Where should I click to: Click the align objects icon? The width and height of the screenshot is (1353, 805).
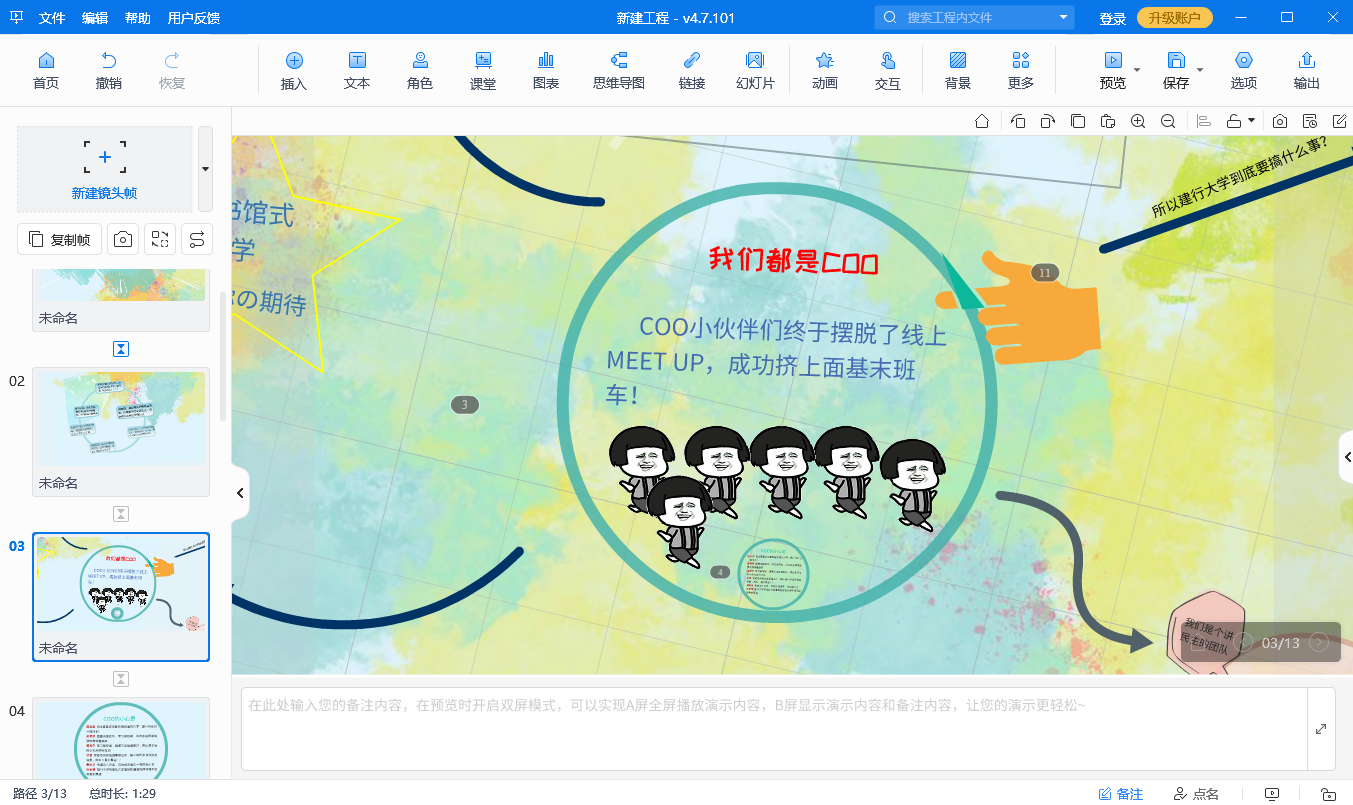click(x=1204, y=121)
